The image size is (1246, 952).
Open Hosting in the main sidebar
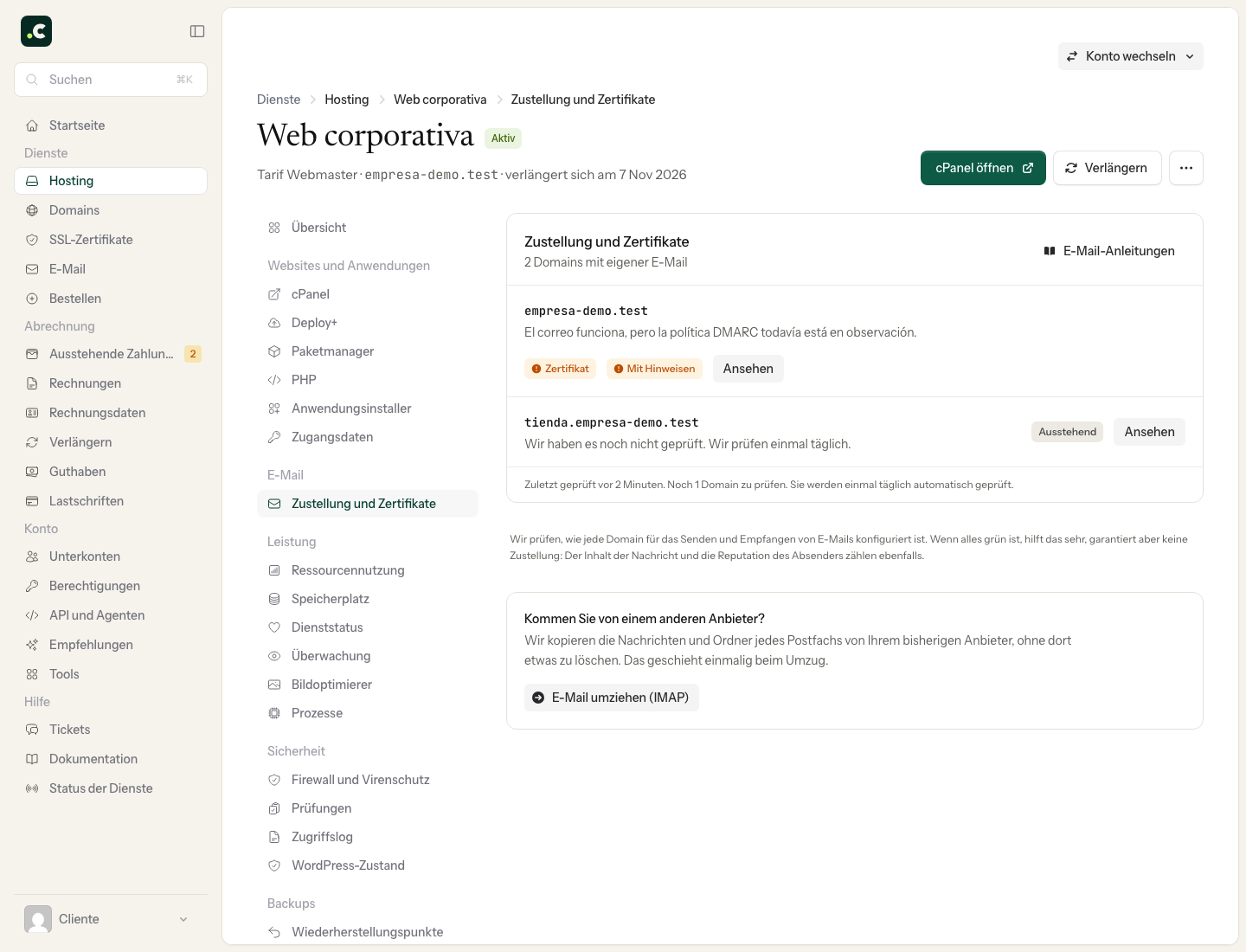(111, 181)
